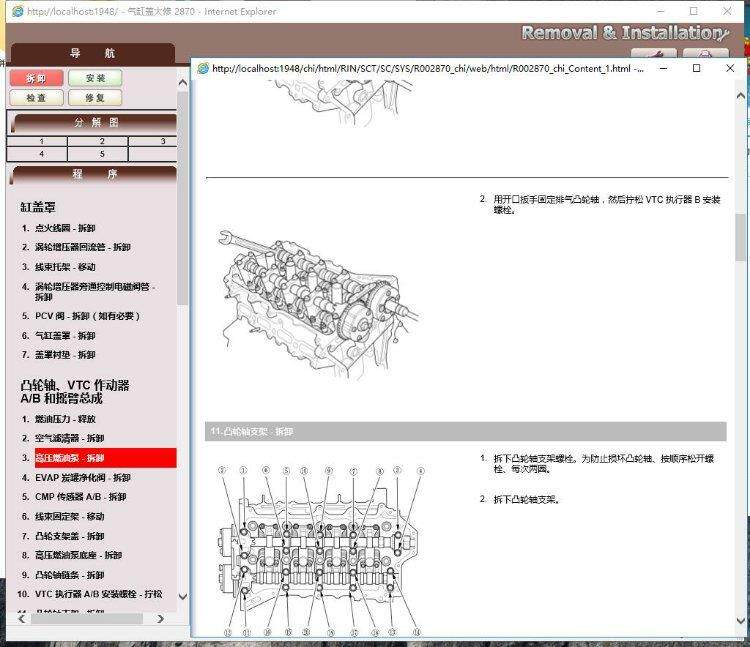The height and width of the screenshot is (647, 750).
Task: Click the up arrow of the popup content scrollbar
Action: [x=740, y=96]
